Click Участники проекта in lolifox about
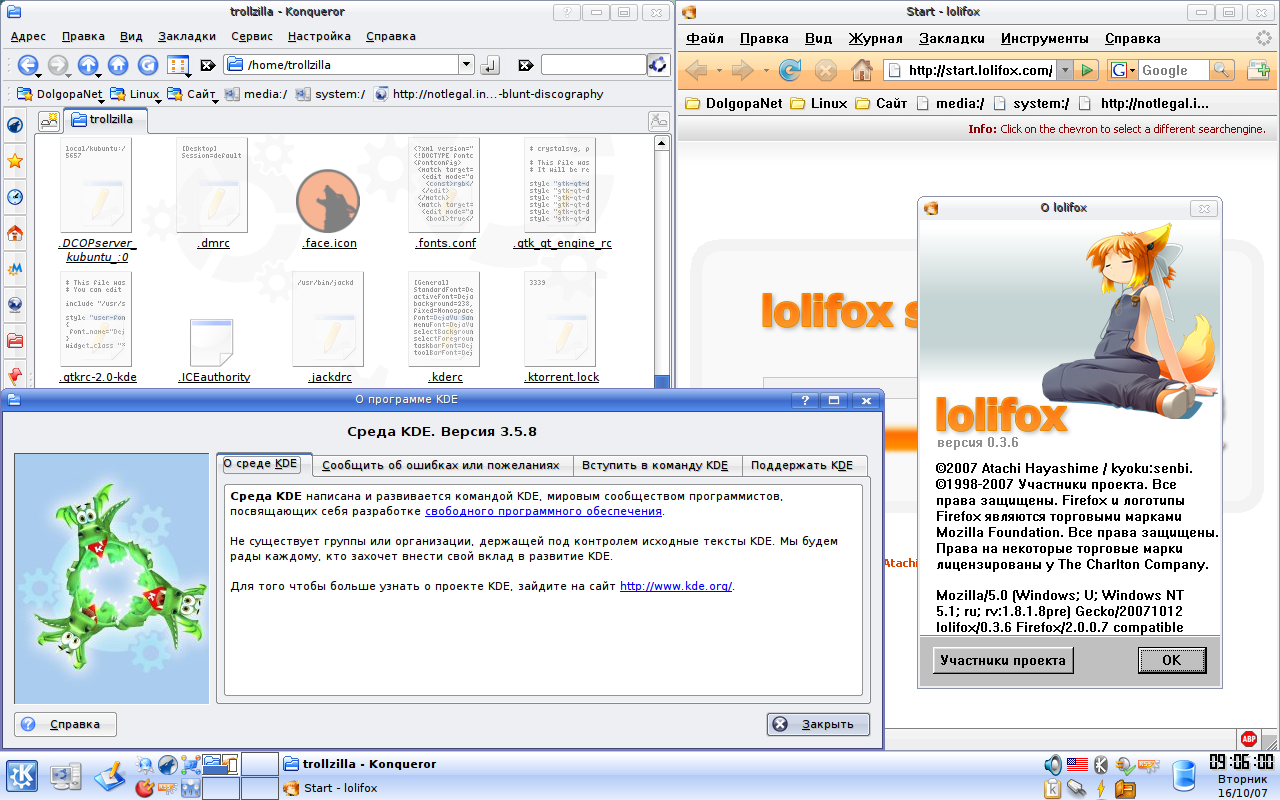1280x800 pixels. (x=1003, y=660)
